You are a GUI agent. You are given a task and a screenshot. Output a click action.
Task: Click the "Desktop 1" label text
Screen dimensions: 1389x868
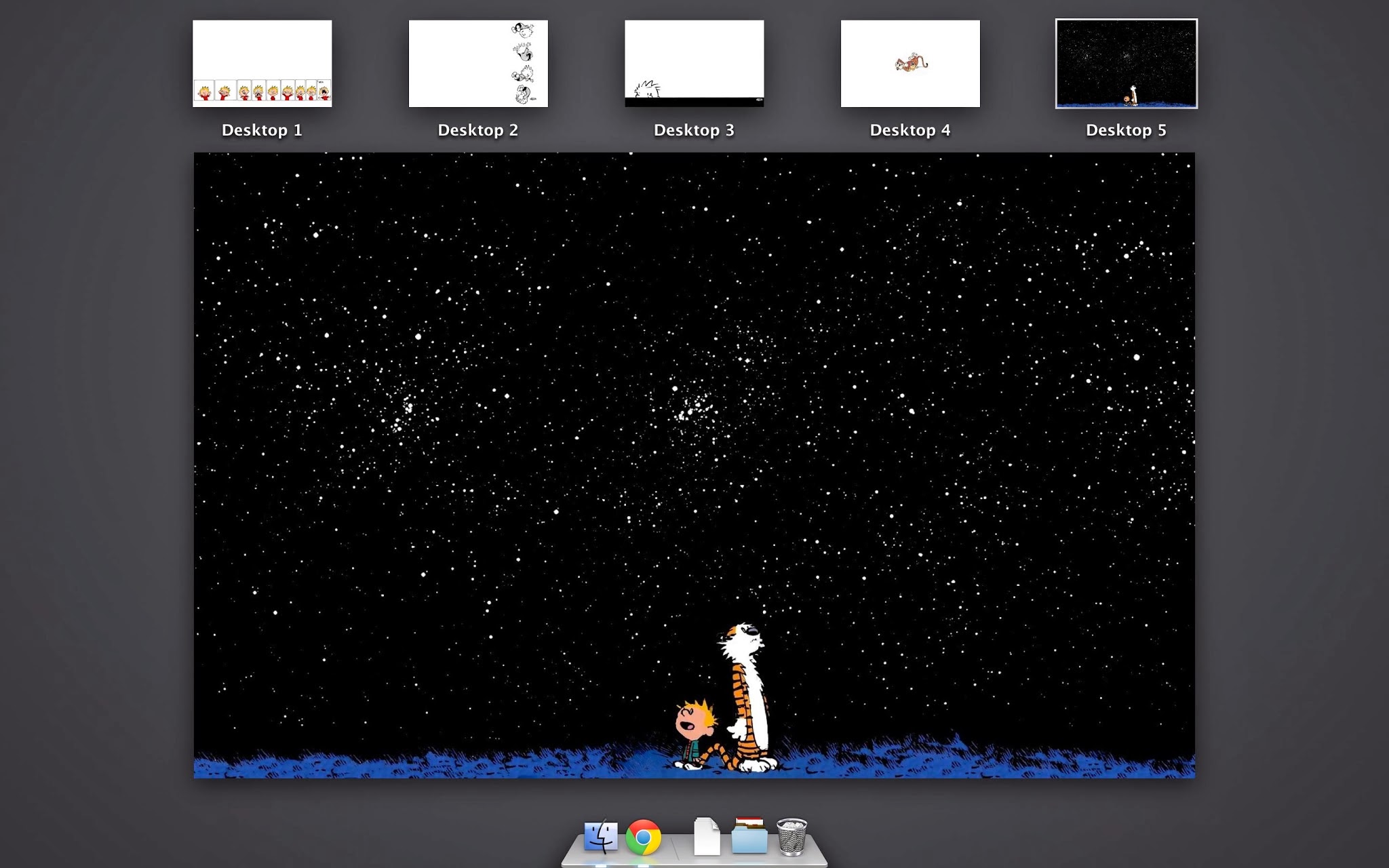point(262,130)
